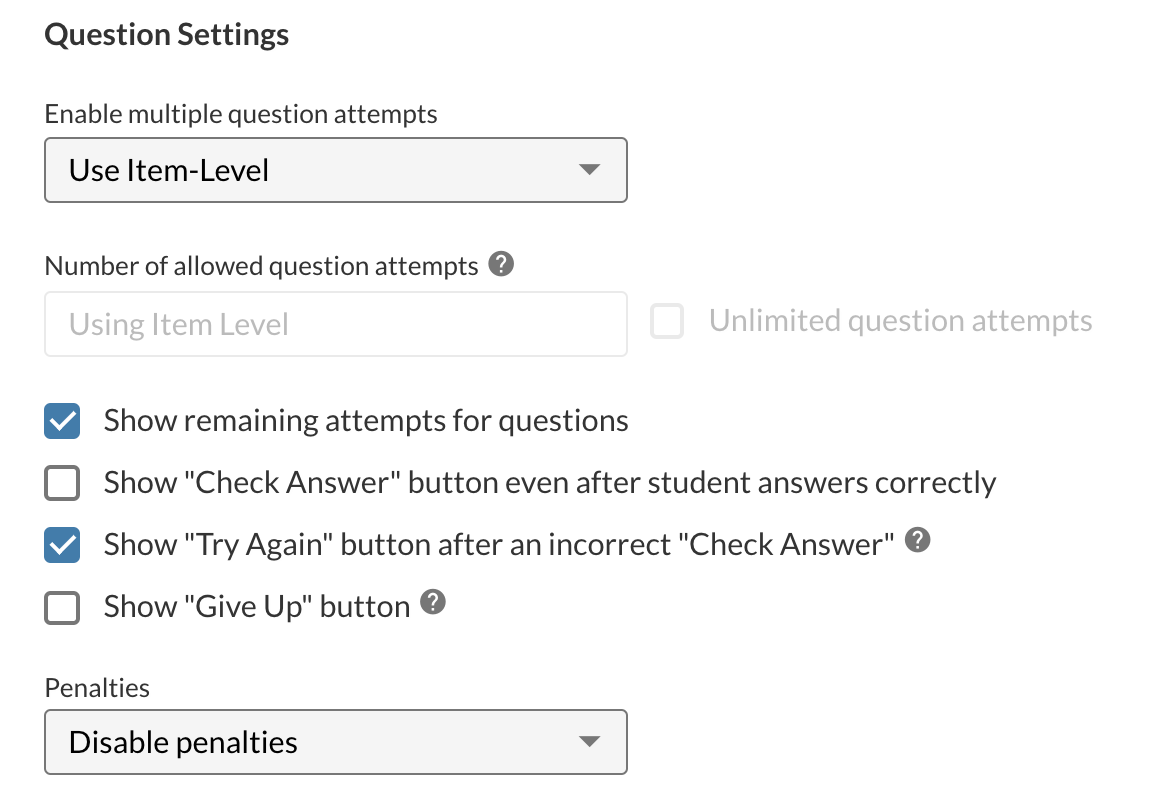This screenshot has height=806, width=1154.
Task: Enable showing Check Answer button after correct answers
Action: click(61, 483)
